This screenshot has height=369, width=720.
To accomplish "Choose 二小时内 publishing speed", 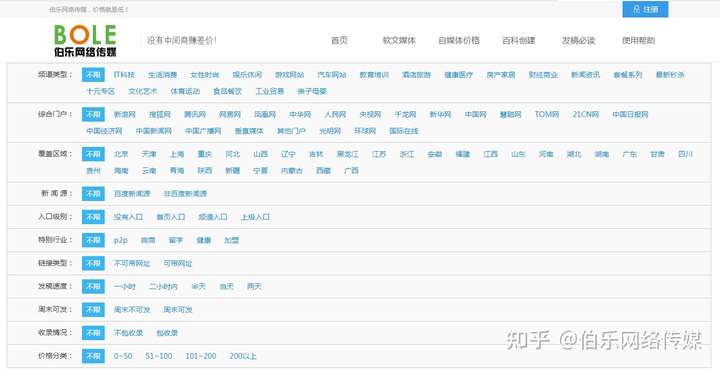I will pos(163,286).
